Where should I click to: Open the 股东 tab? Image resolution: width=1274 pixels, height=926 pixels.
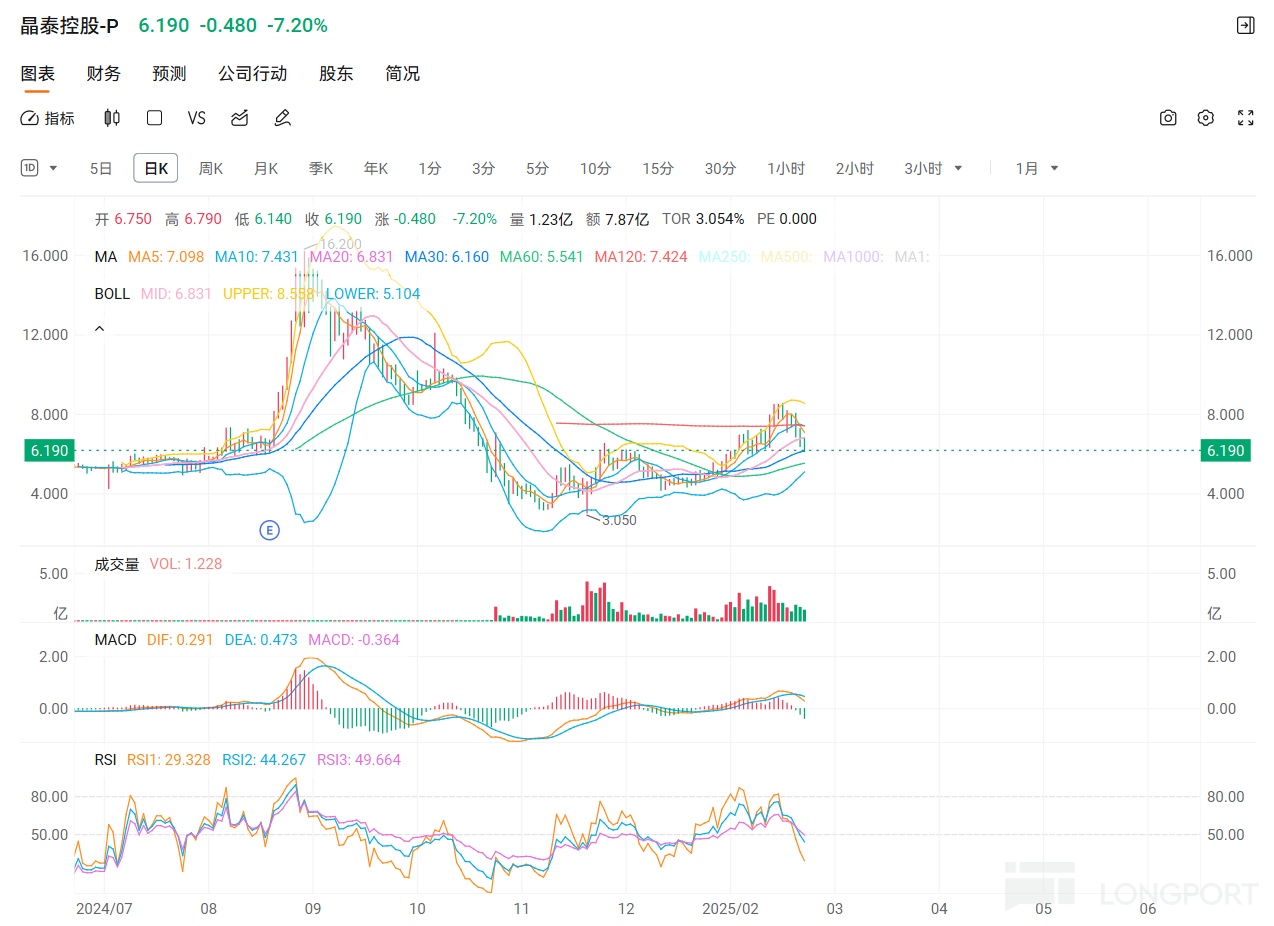tap(335, 74)
